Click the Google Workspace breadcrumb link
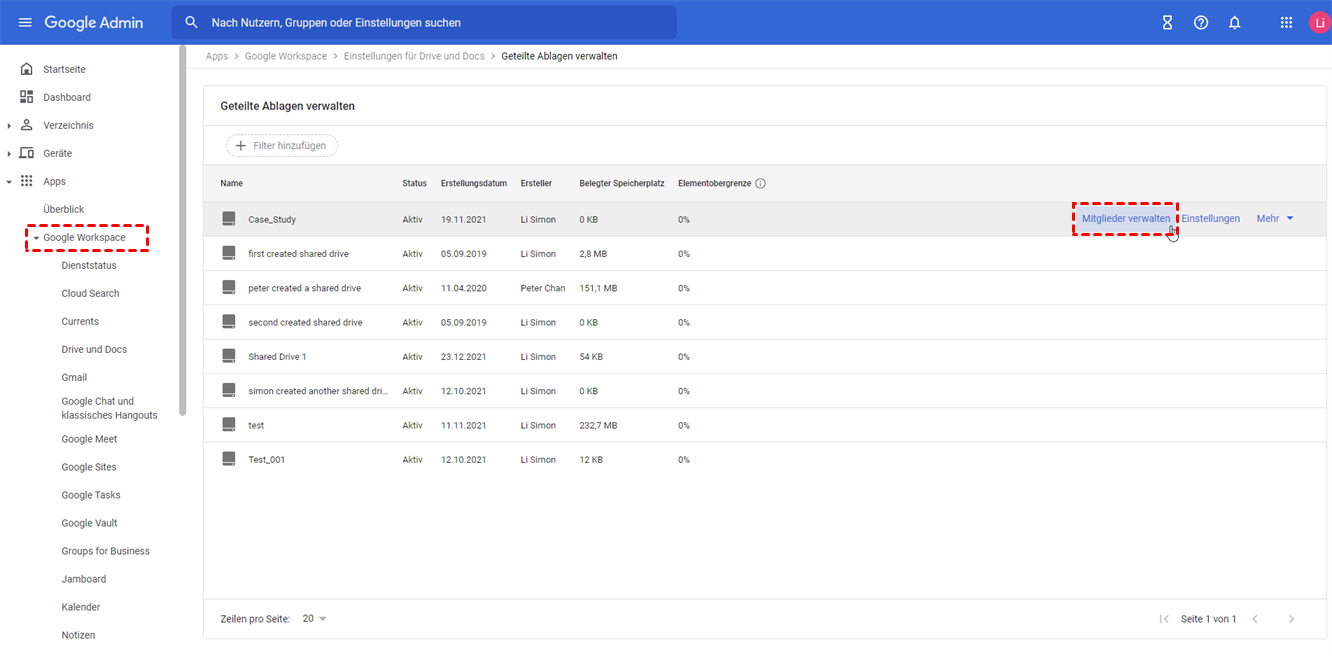The image size is (1332, 656). [285, 56]
